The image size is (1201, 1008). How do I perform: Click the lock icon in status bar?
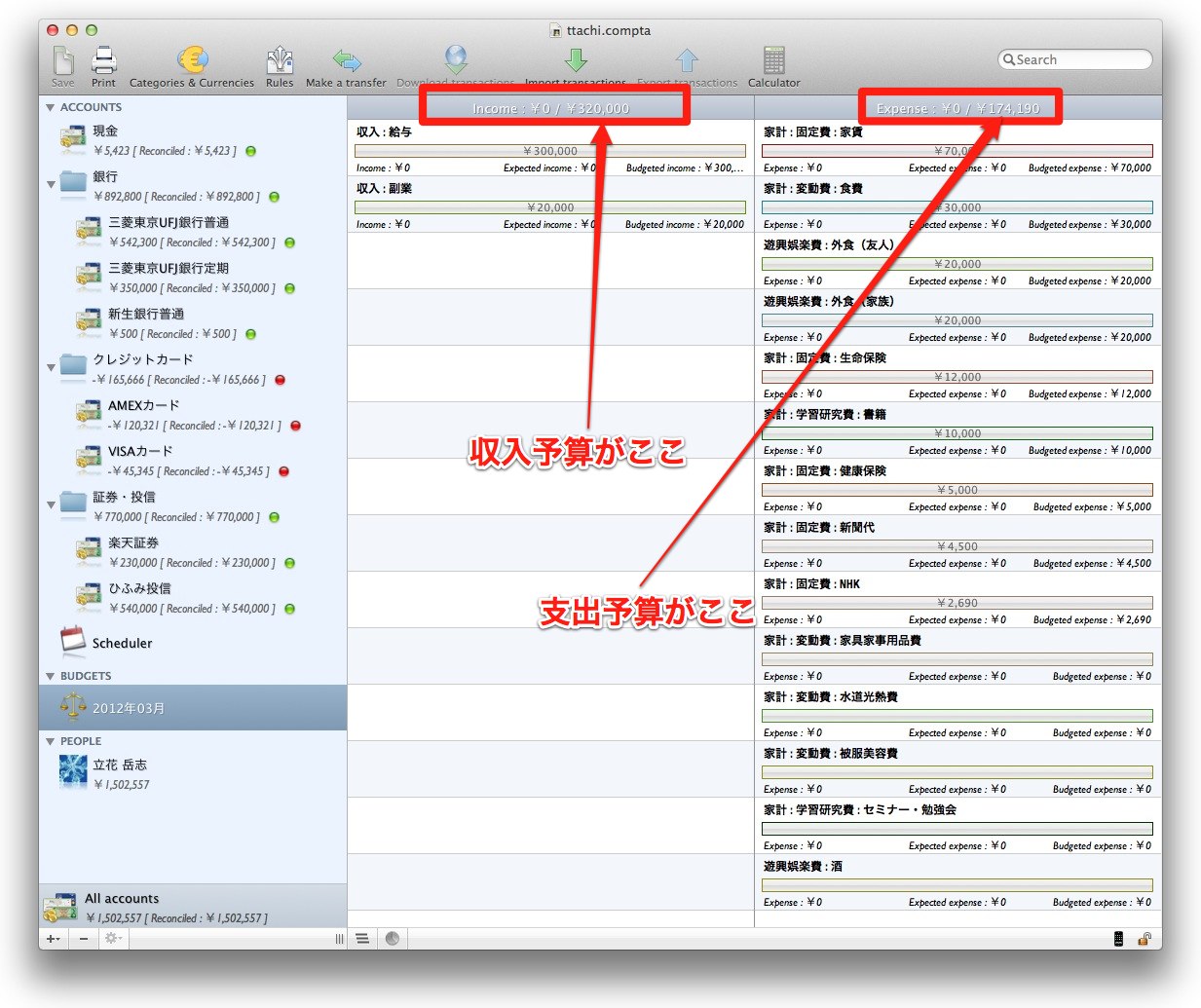1145,939
